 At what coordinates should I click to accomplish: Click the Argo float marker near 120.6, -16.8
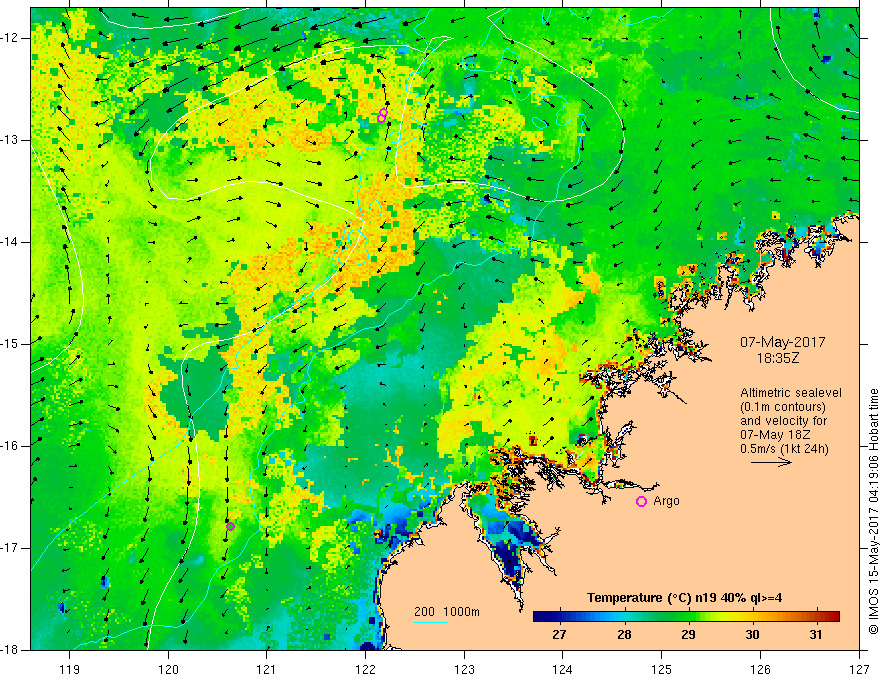230,526
